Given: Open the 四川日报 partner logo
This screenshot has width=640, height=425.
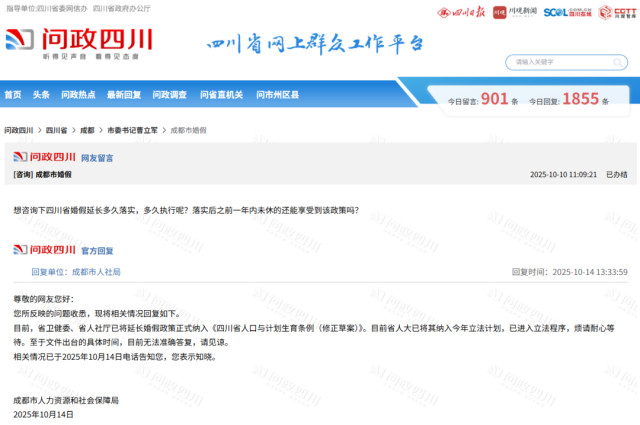Looking at the screenshot, I should pos(462,12).
